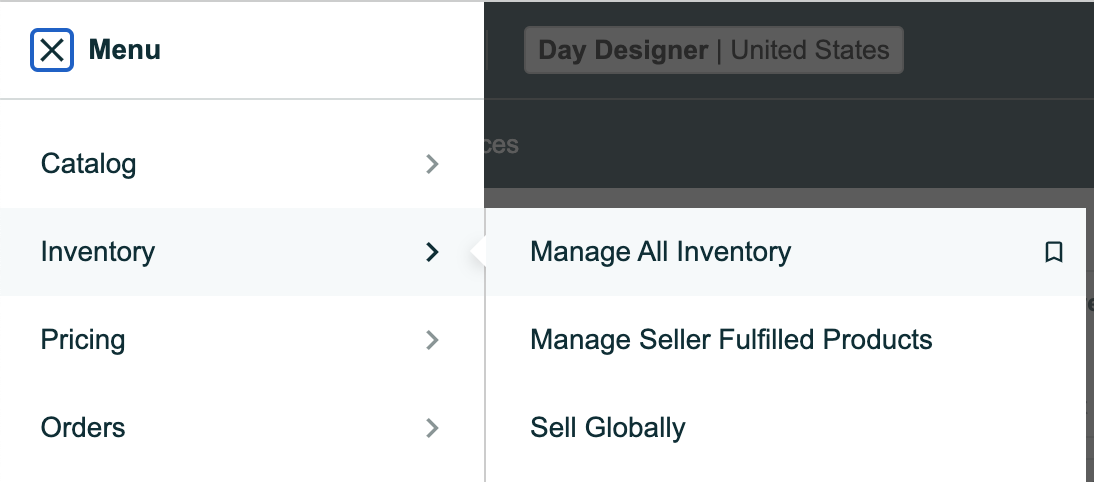Open the Pricing menu item

point(241,340)
